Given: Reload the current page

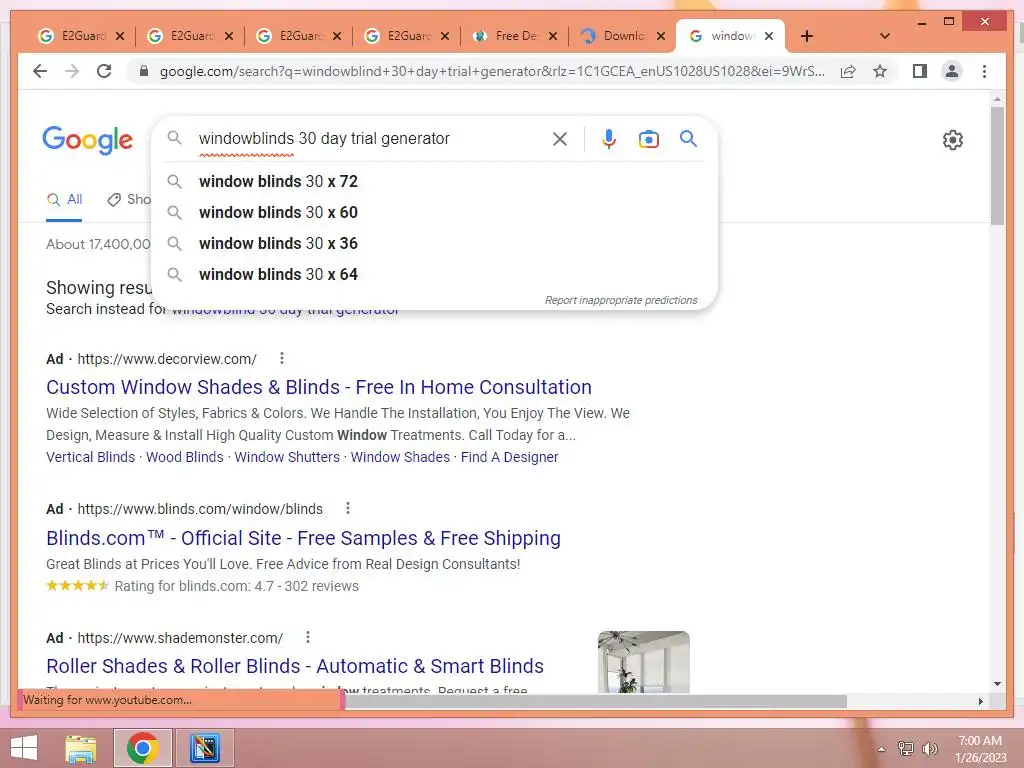Looking at the screenshot, I should click(x=104, y=71).
